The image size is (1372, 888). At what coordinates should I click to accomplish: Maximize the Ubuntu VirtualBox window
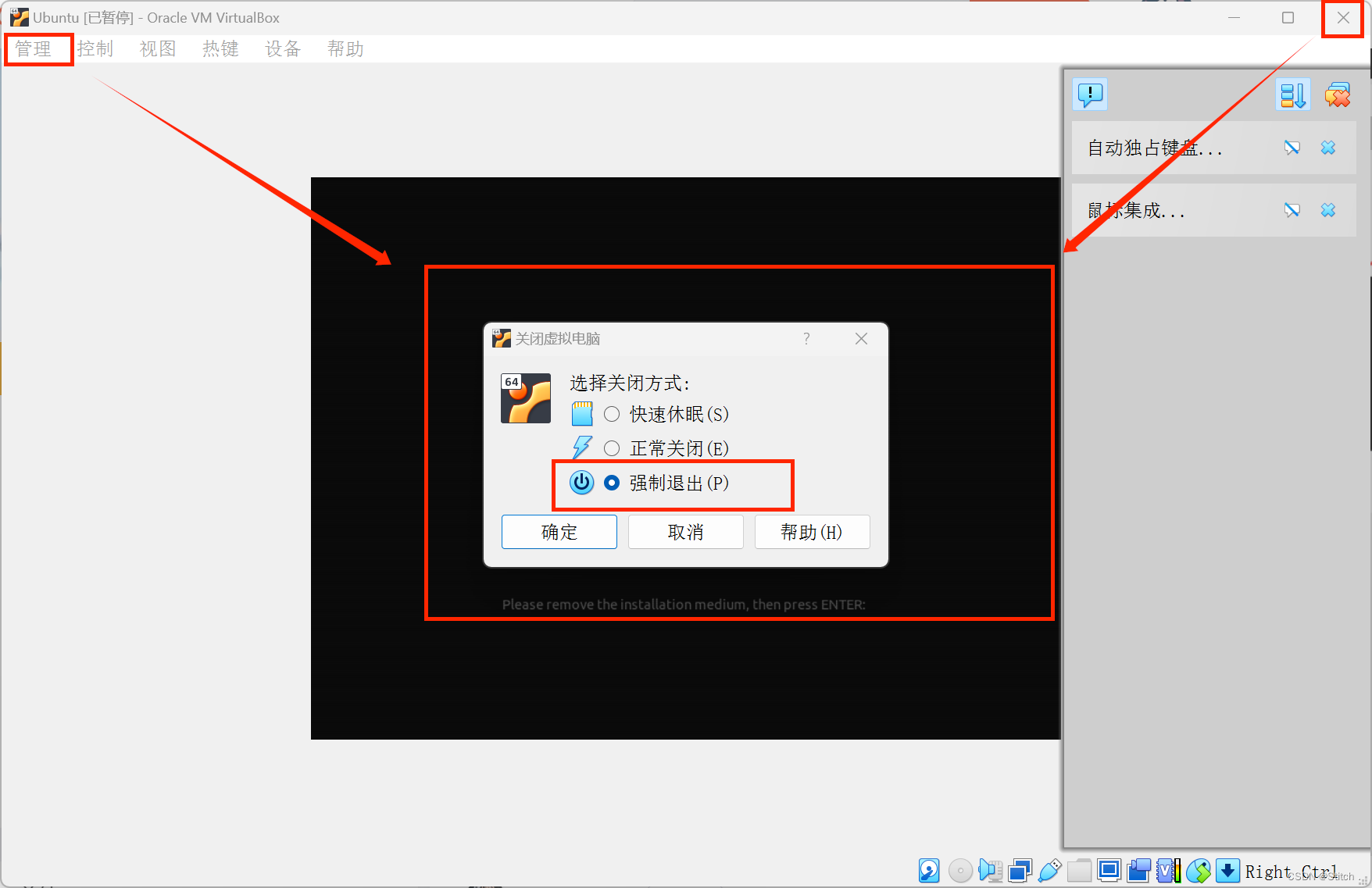click(x=1288, y=18)
